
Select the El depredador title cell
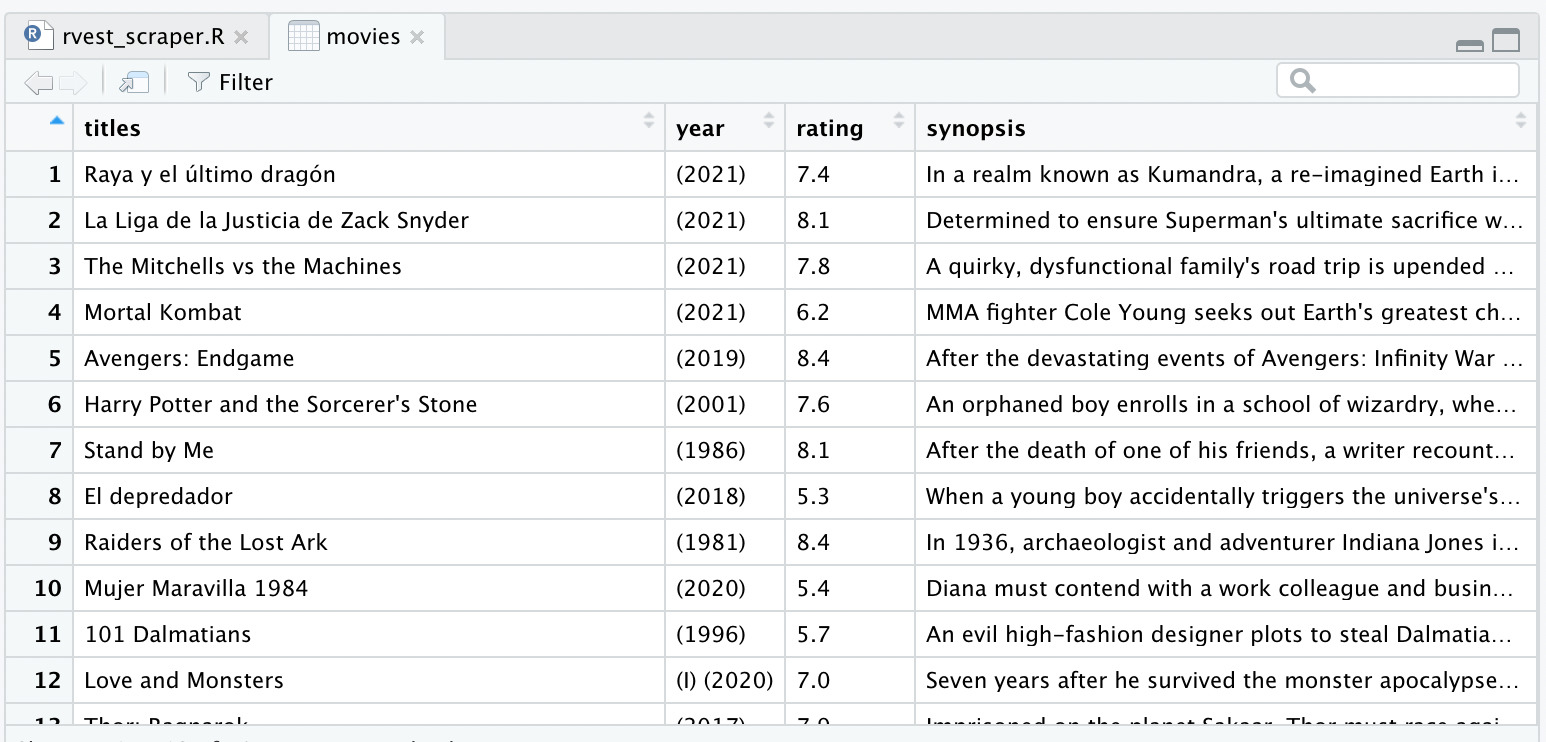coord(369,496)
